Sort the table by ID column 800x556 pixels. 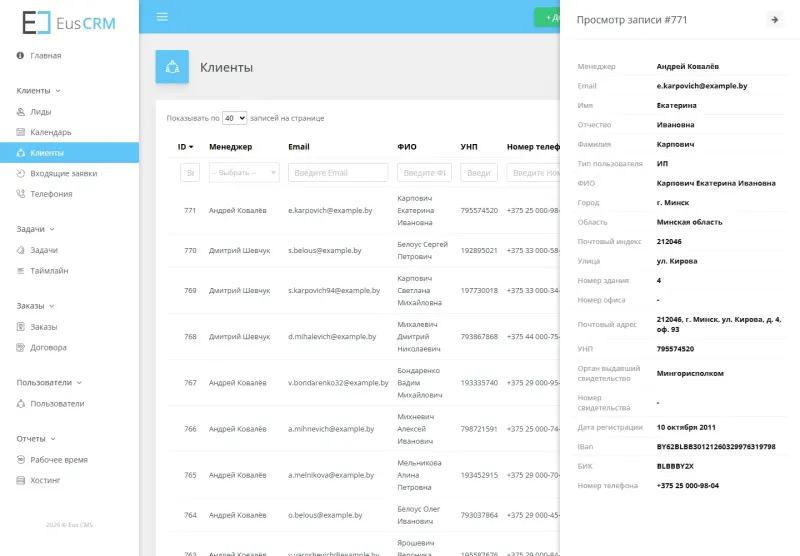[x=185, y=147]
